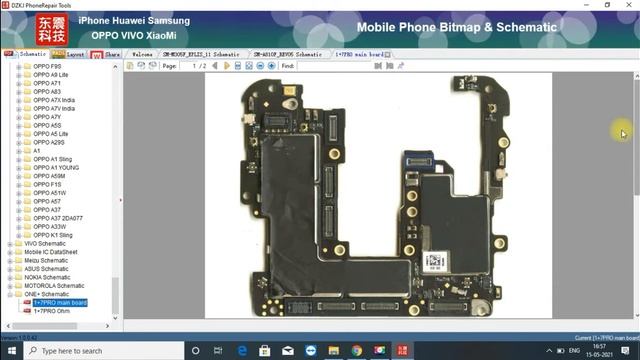Expand the OPPO A71 folder
Viewport: 640px width, 360px height.
[x=19, y=83]
